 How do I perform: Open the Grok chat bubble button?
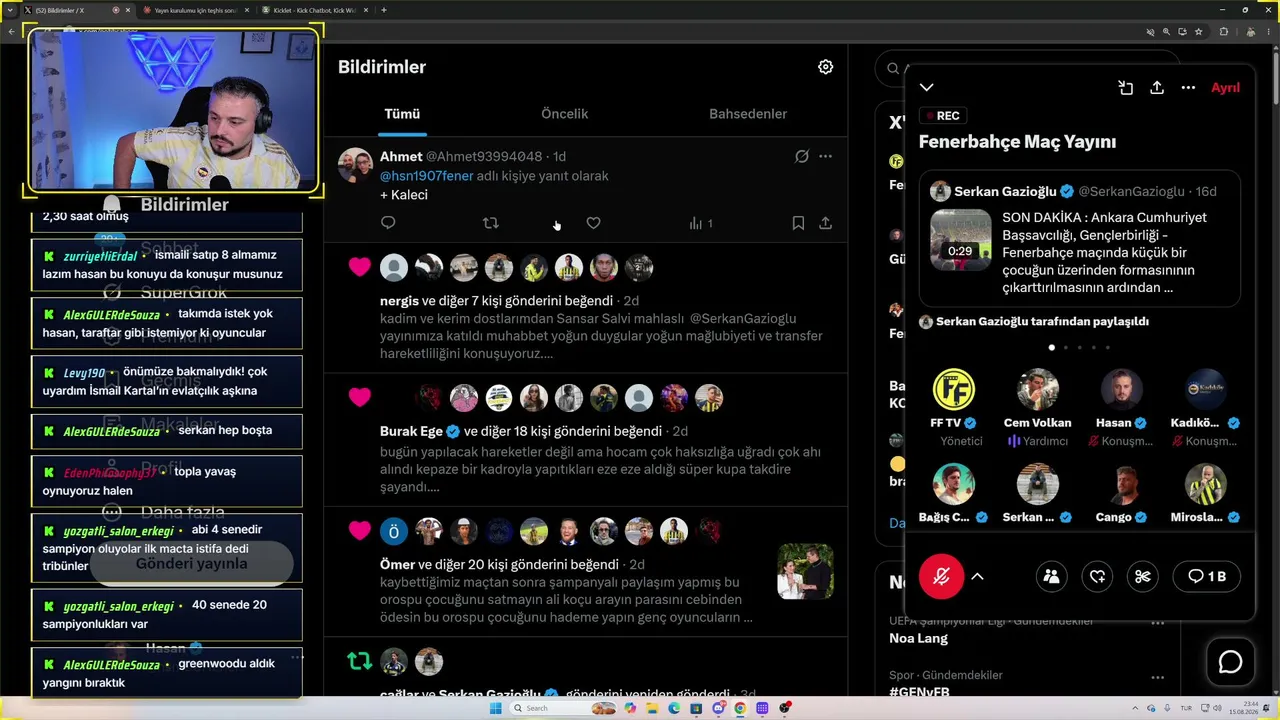(x=1230, y=662)
